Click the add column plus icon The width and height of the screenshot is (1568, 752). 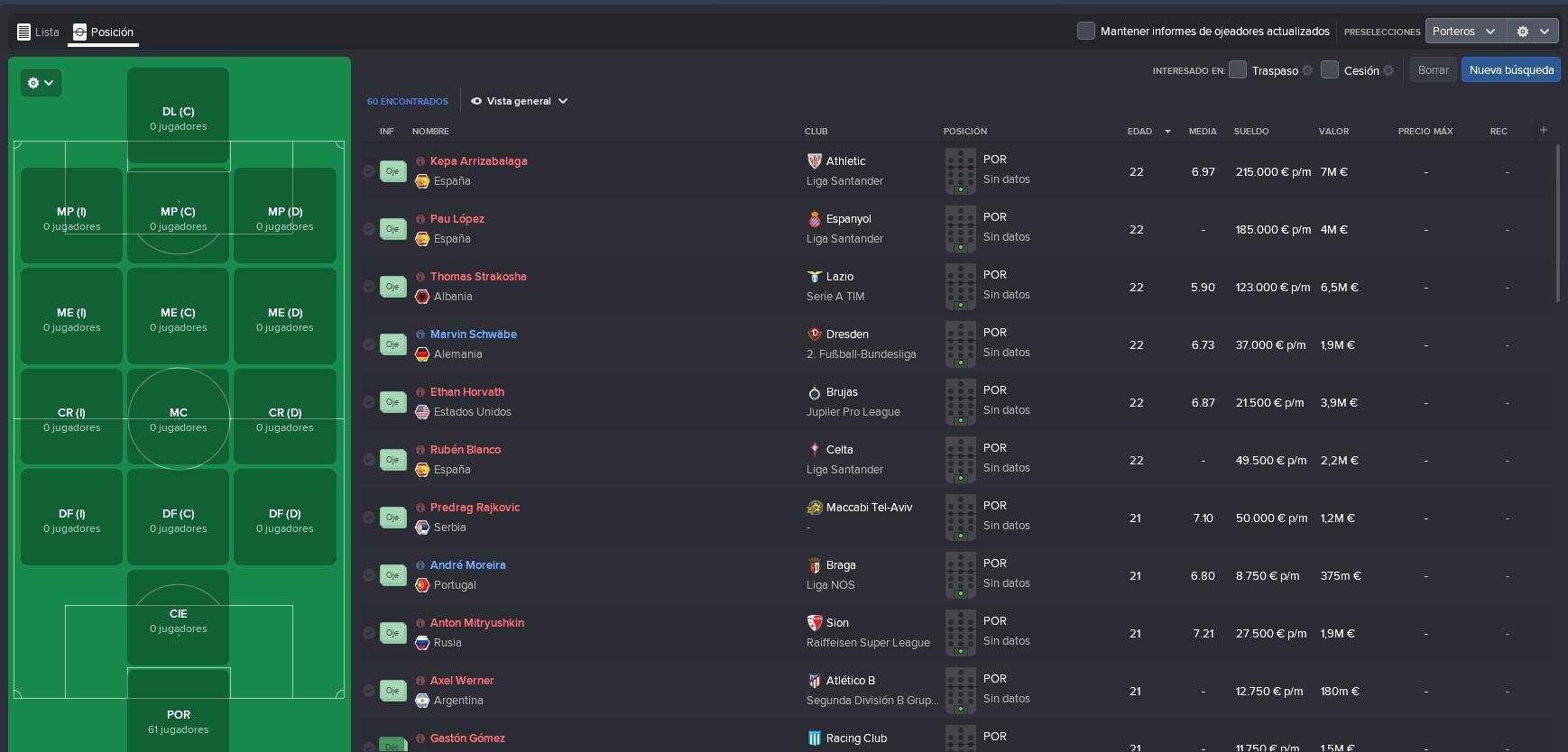(x=1543, y=131)
